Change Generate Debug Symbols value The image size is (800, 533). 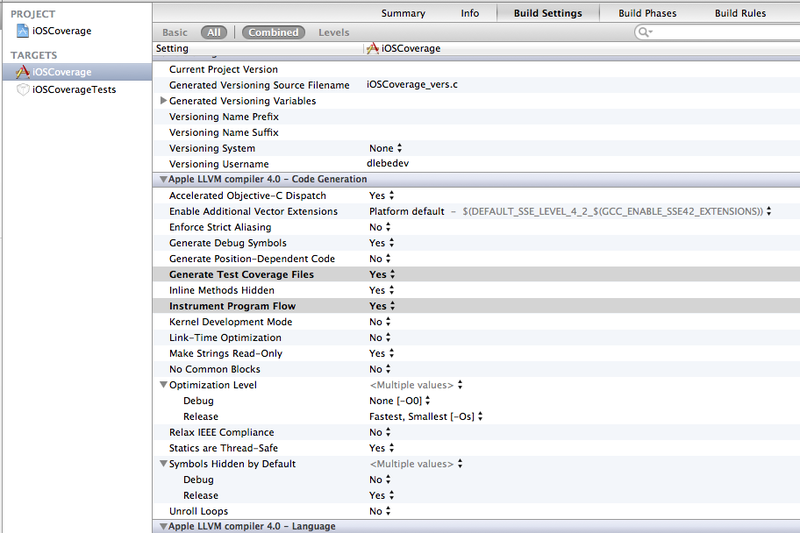(382, 243)
